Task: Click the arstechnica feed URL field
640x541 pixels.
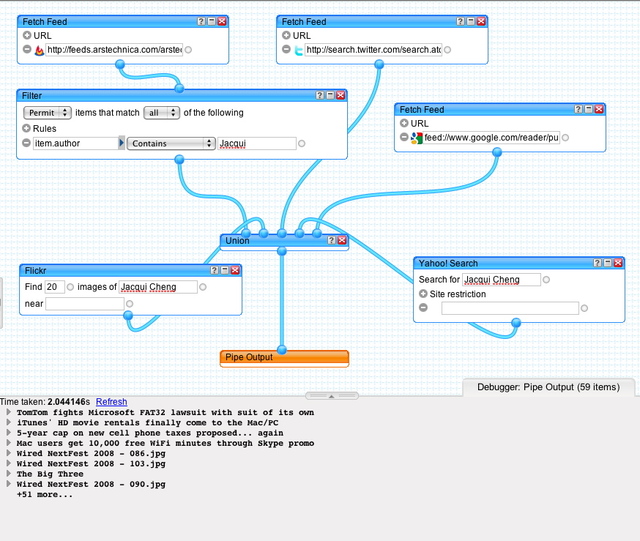Action: pyautogui.click(x=114, y=50)
